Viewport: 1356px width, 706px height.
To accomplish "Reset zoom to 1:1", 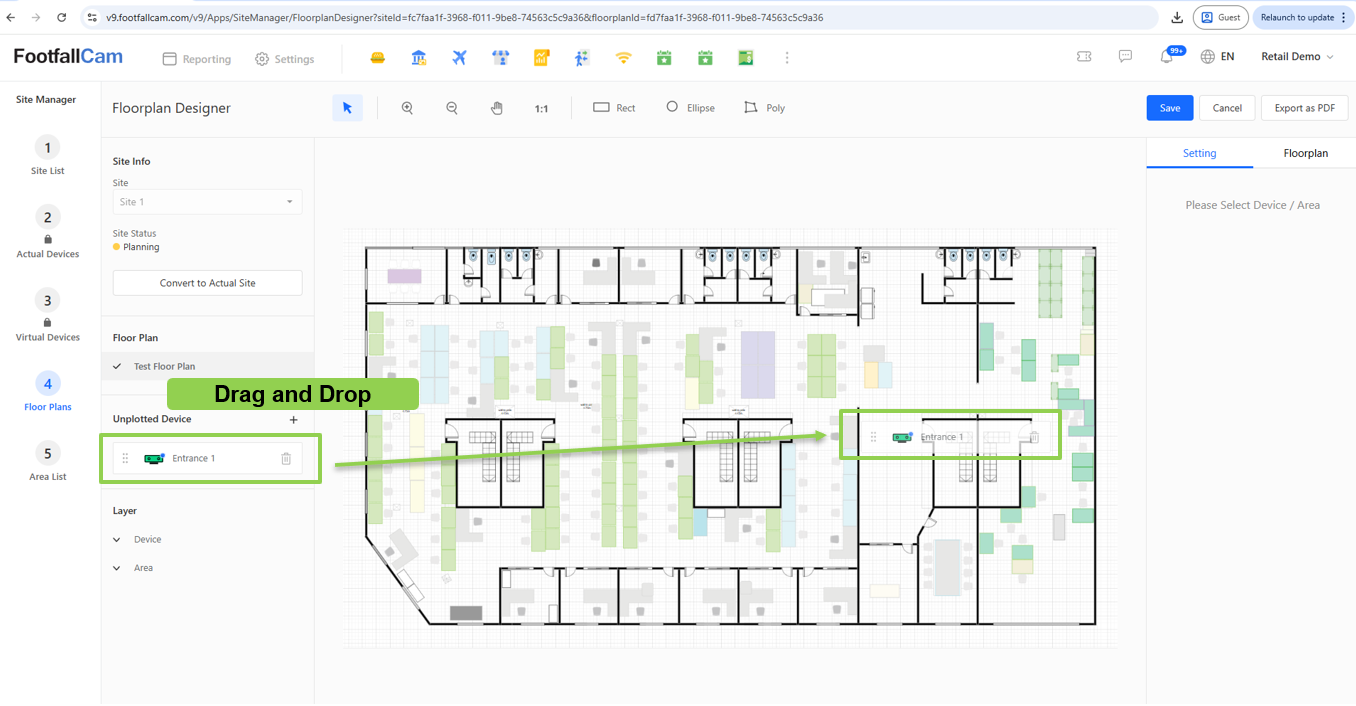I will 541,108.
